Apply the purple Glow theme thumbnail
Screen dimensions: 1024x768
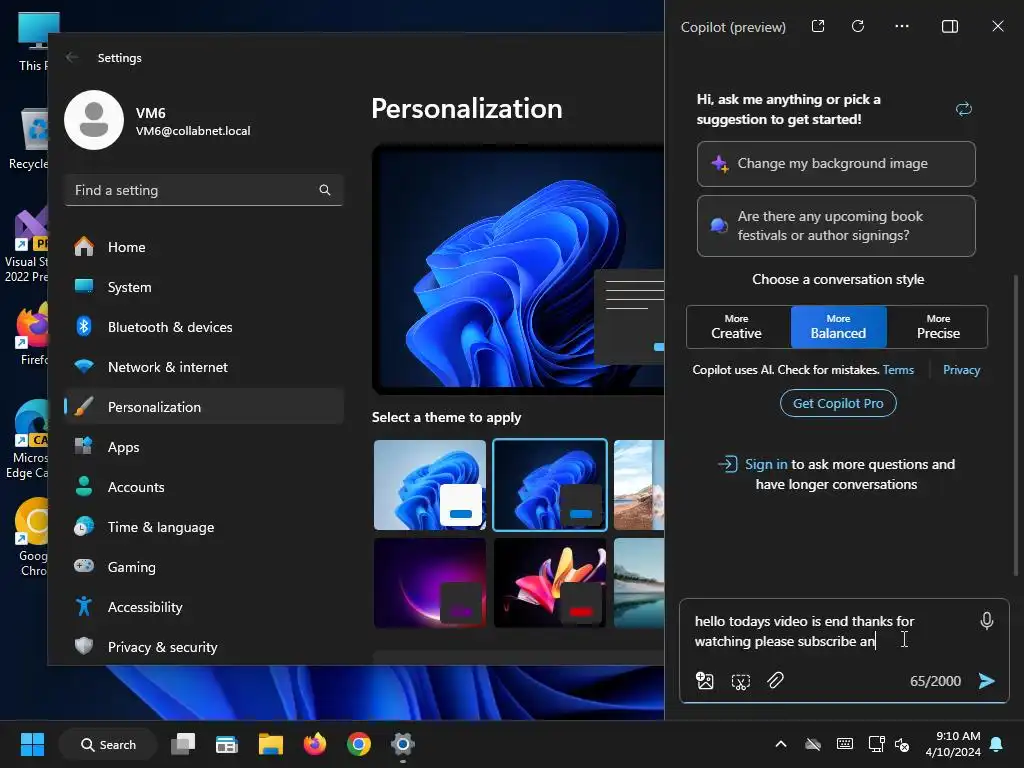tap(430, 583)
